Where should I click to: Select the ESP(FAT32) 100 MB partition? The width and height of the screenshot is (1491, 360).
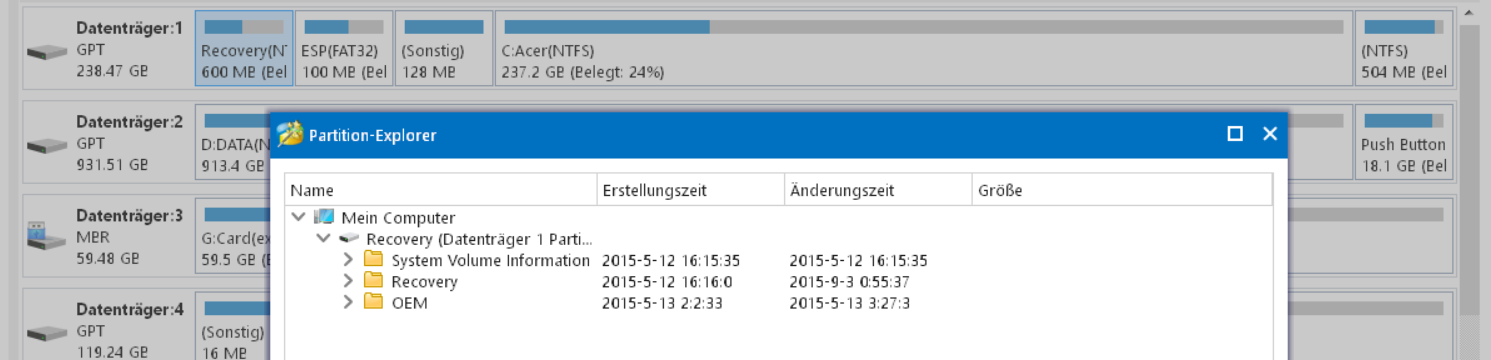point(343,49)
